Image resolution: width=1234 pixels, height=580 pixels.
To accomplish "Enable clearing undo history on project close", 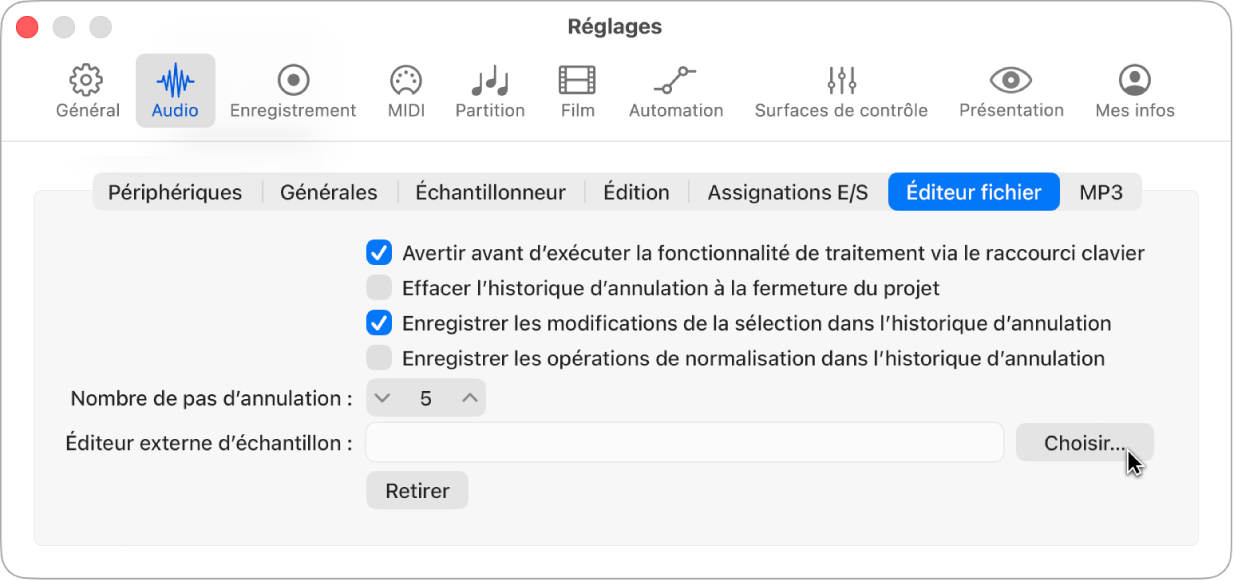I will pos(379,288).
